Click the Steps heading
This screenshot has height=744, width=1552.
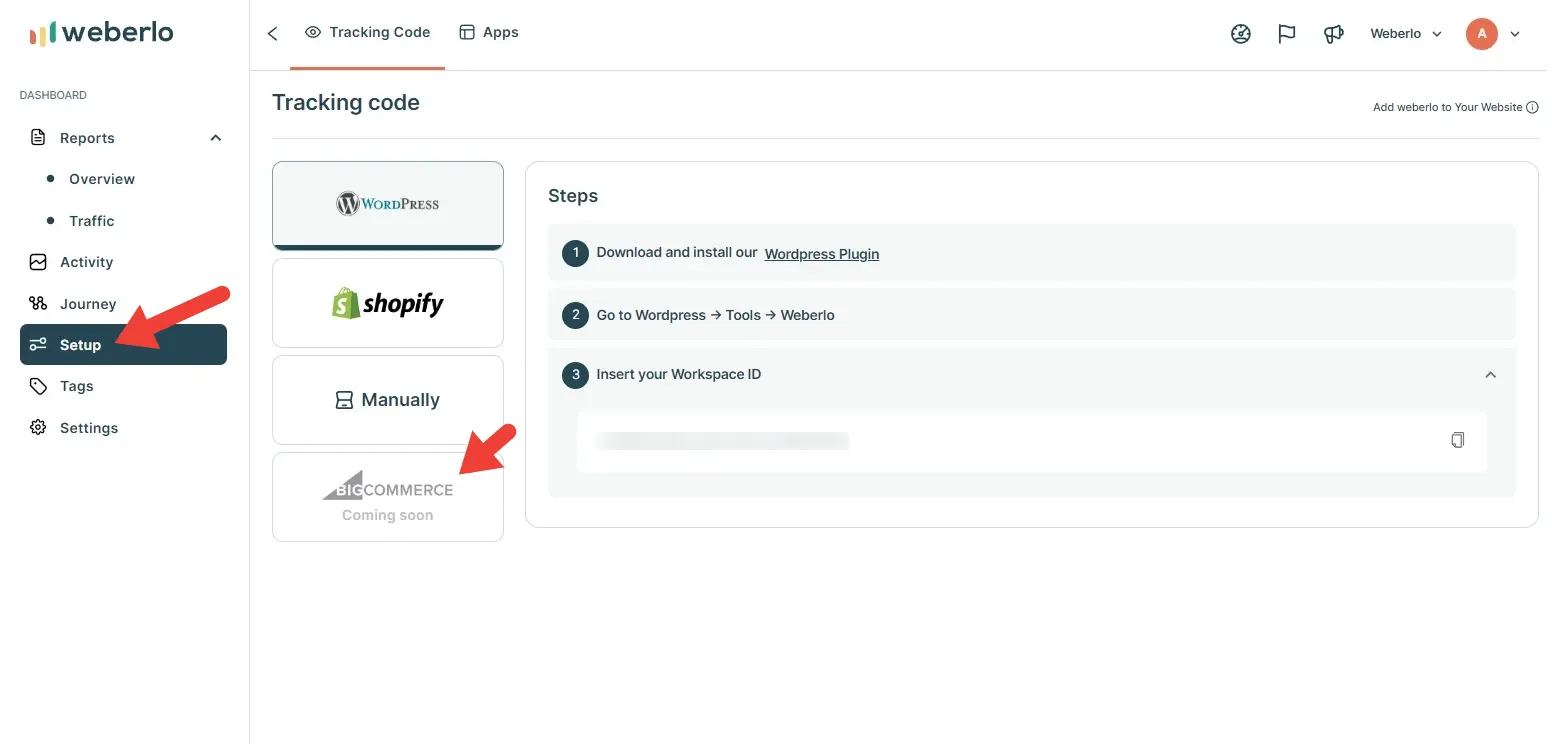pos(573,196)
